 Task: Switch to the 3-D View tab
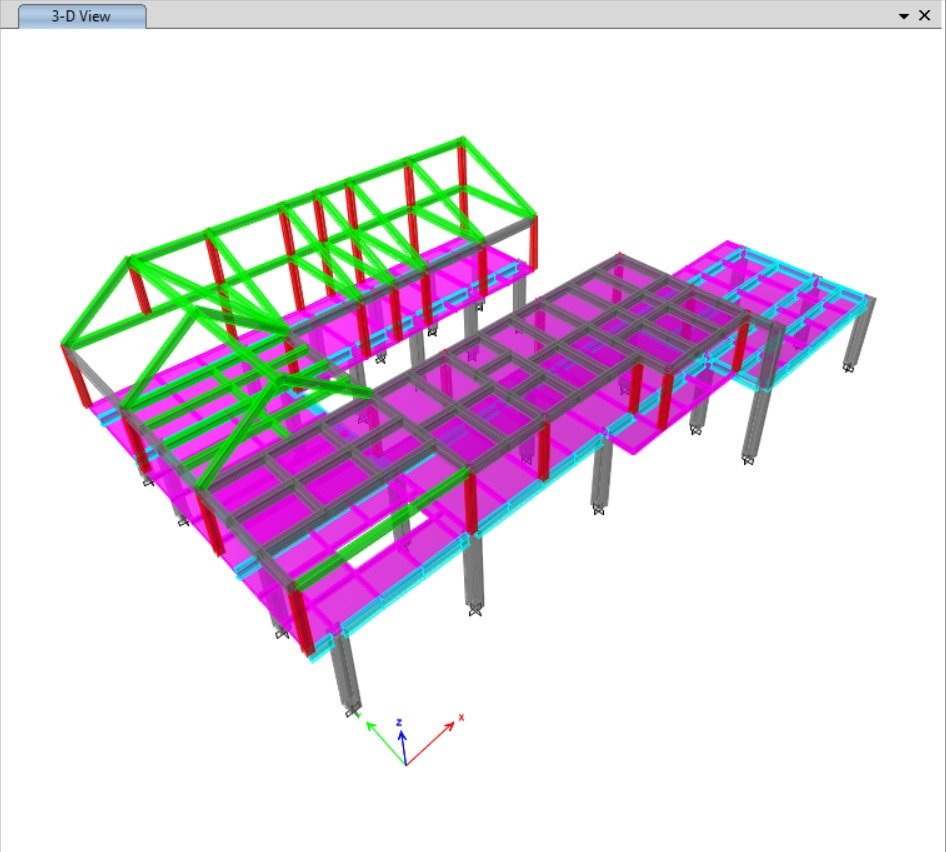tap(81, 16)
